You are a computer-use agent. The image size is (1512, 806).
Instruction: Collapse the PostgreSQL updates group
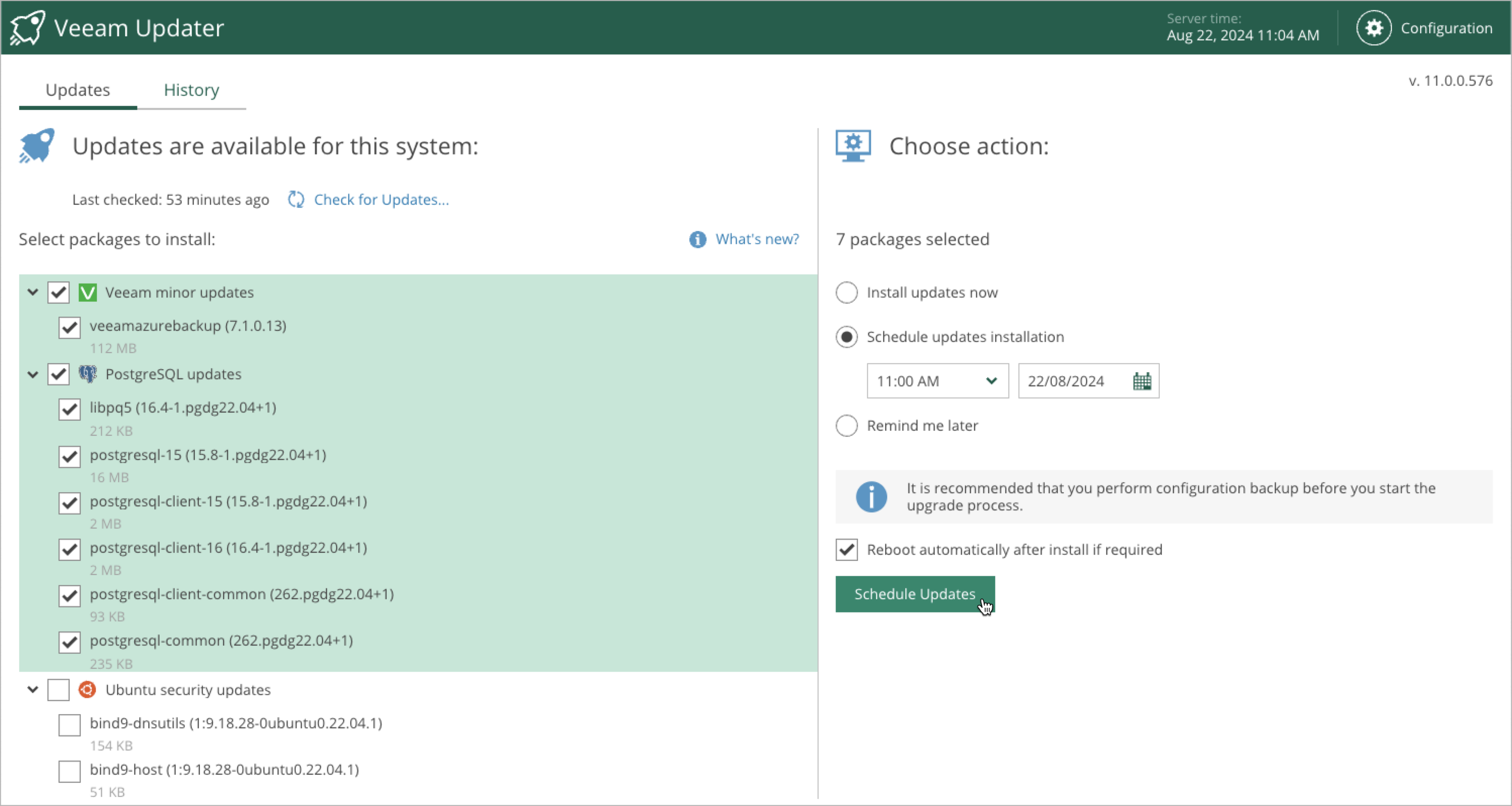coord(33,374)
